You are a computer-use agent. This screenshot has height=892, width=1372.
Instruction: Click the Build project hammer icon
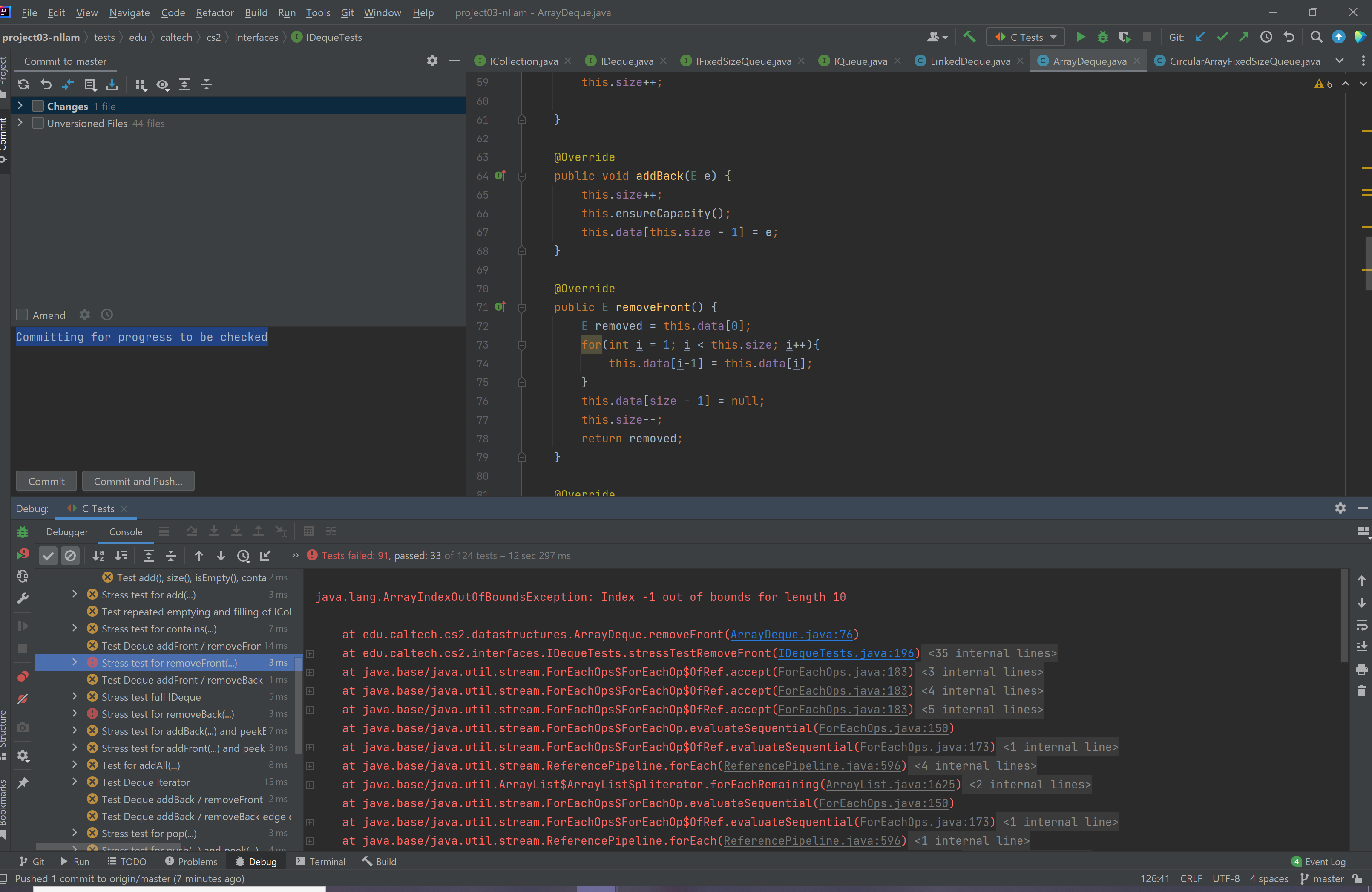(969, 38)
